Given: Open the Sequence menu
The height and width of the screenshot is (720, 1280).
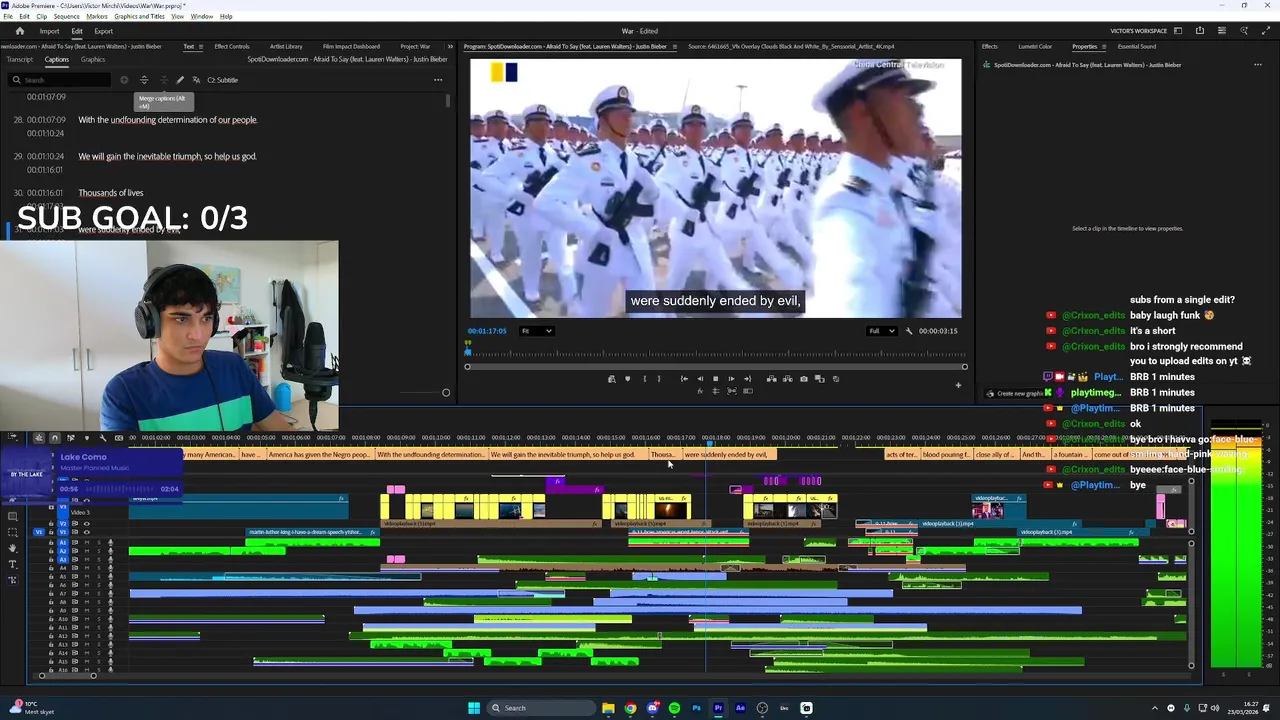Looking at the screenshot, I should point(66,16).
